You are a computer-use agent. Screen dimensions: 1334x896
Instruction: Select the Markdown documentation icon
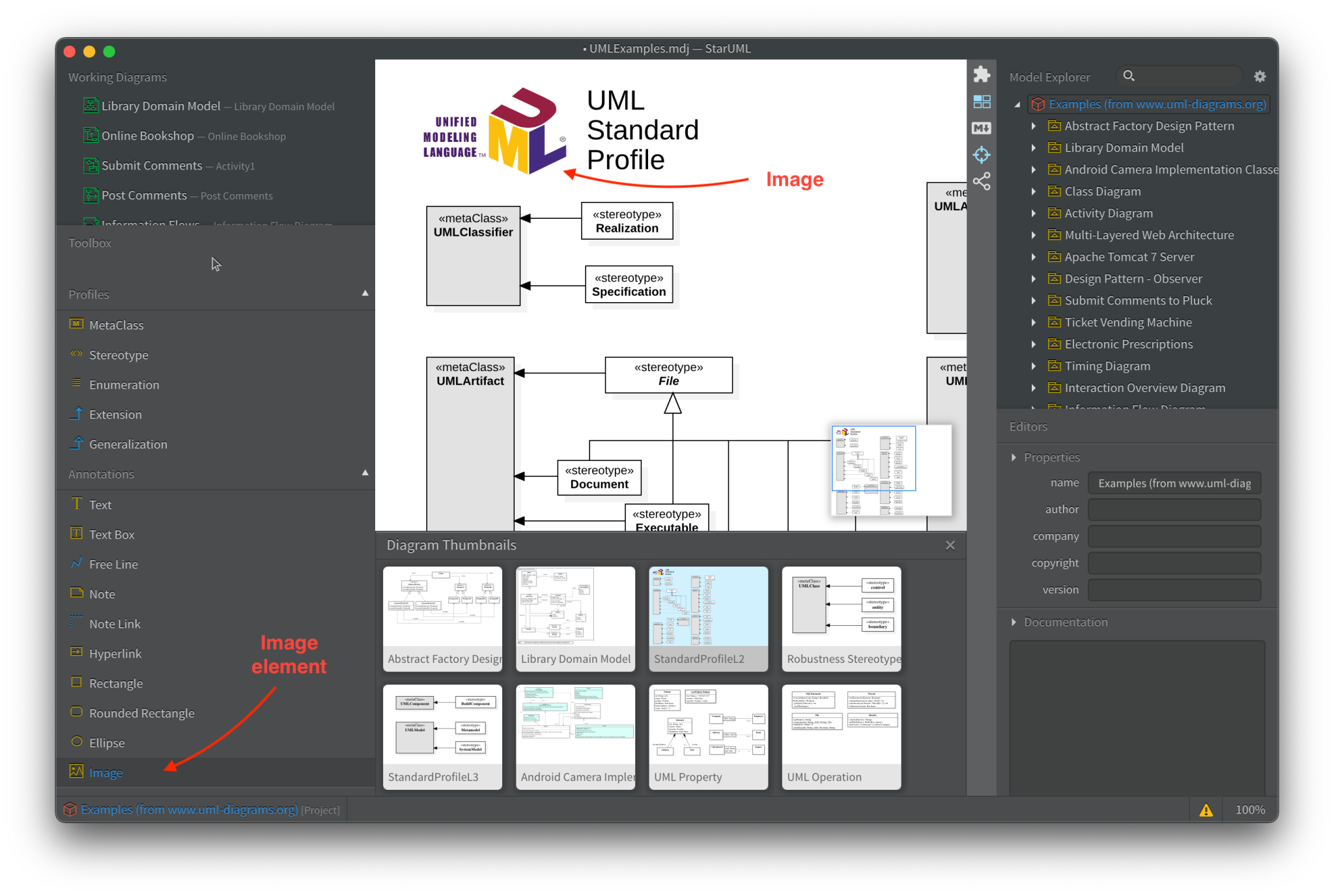coord(982,128)
